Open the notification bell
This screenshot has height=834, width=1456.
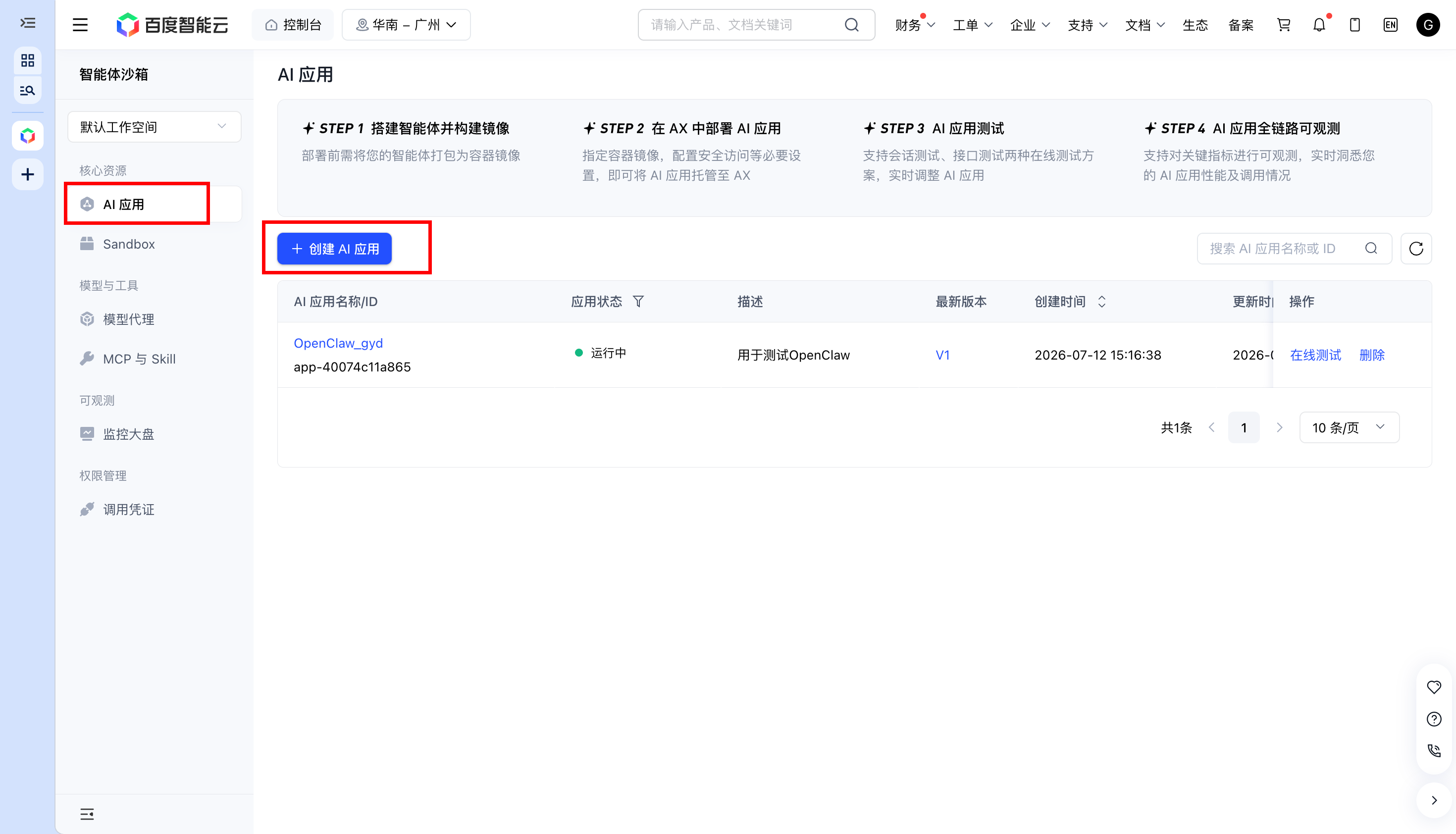tap(1319, 25)
